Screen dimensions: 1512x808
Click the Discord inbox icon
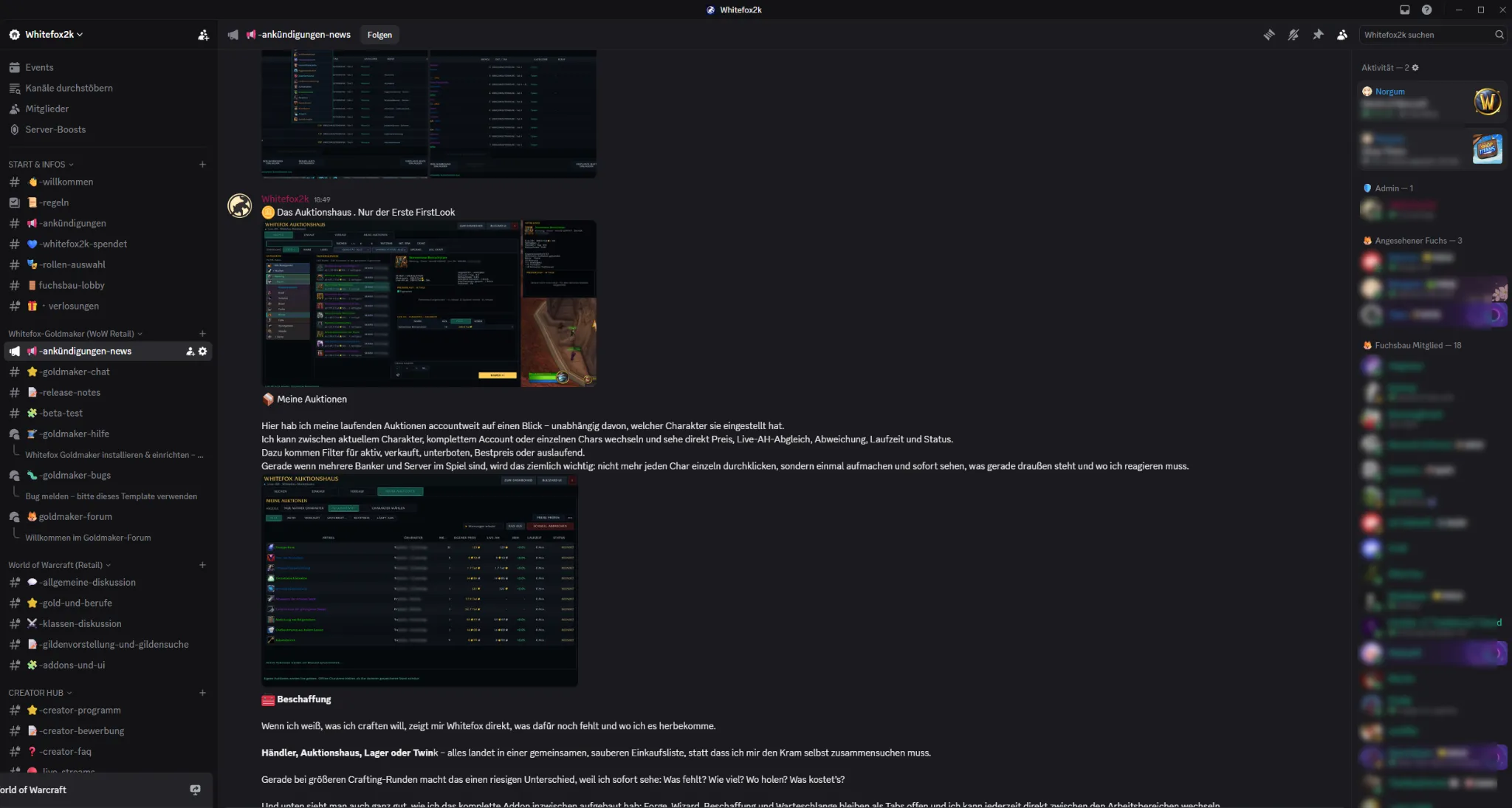1405,10
